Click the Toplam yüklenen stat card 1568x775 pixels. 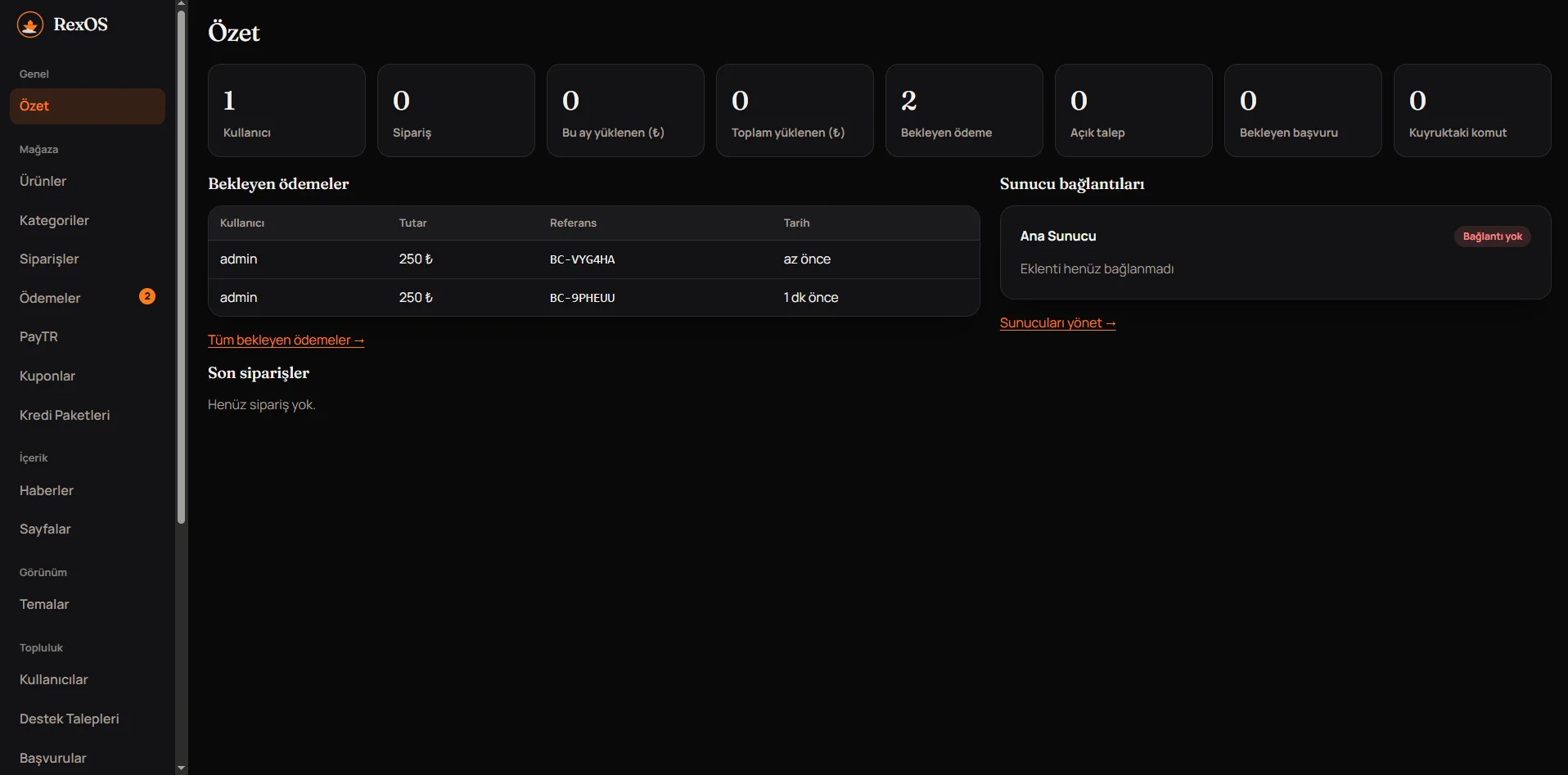click(795, 110)
